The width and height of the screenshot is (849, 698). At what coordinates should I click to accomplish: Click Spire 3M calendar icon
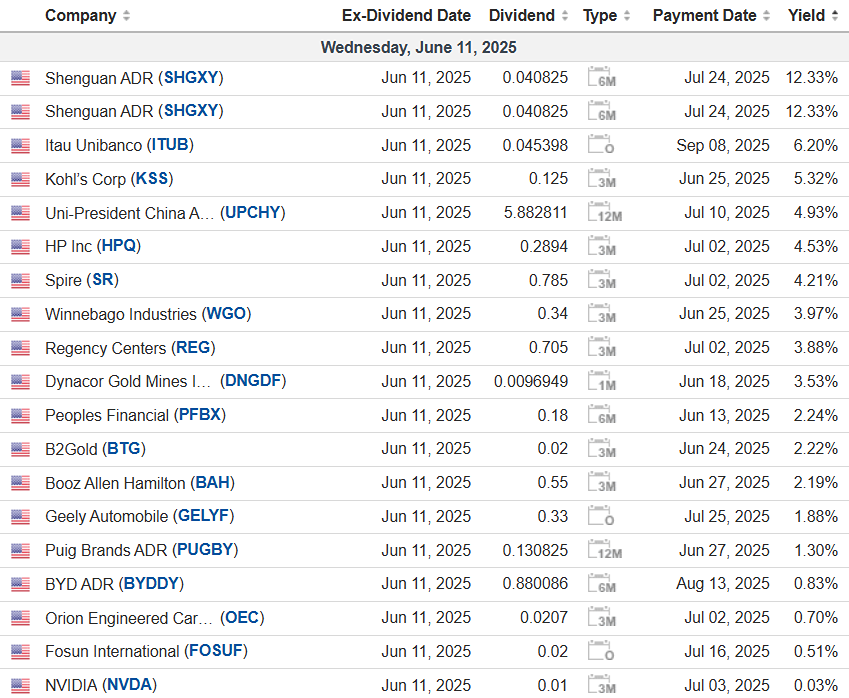[x=602, y=280]
